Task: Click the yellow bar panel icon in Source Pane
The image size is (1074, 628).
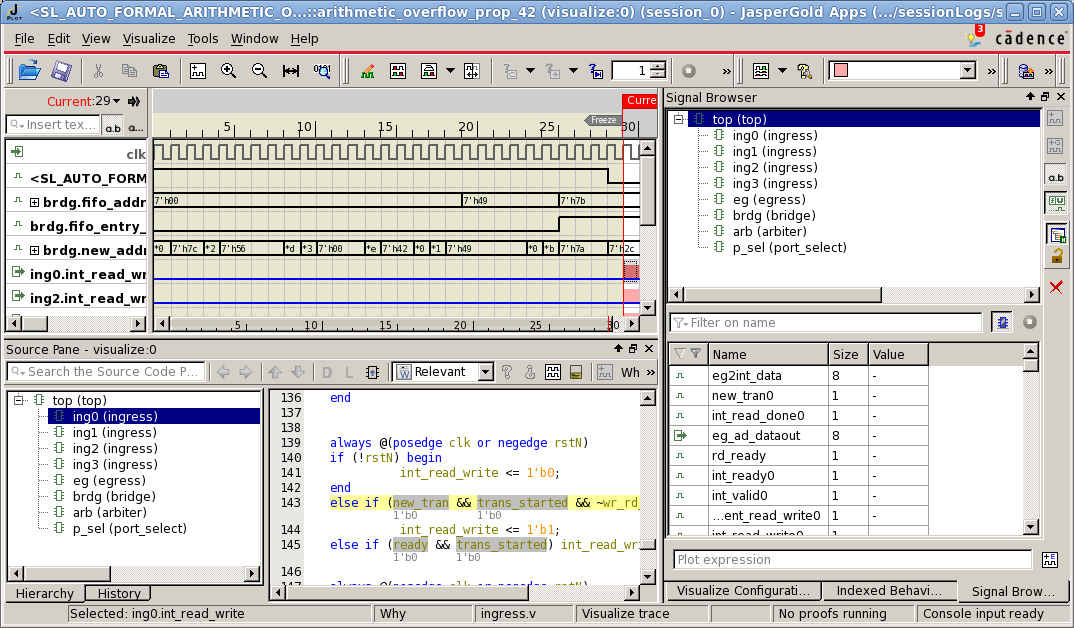Action: [x=576, y=372]
